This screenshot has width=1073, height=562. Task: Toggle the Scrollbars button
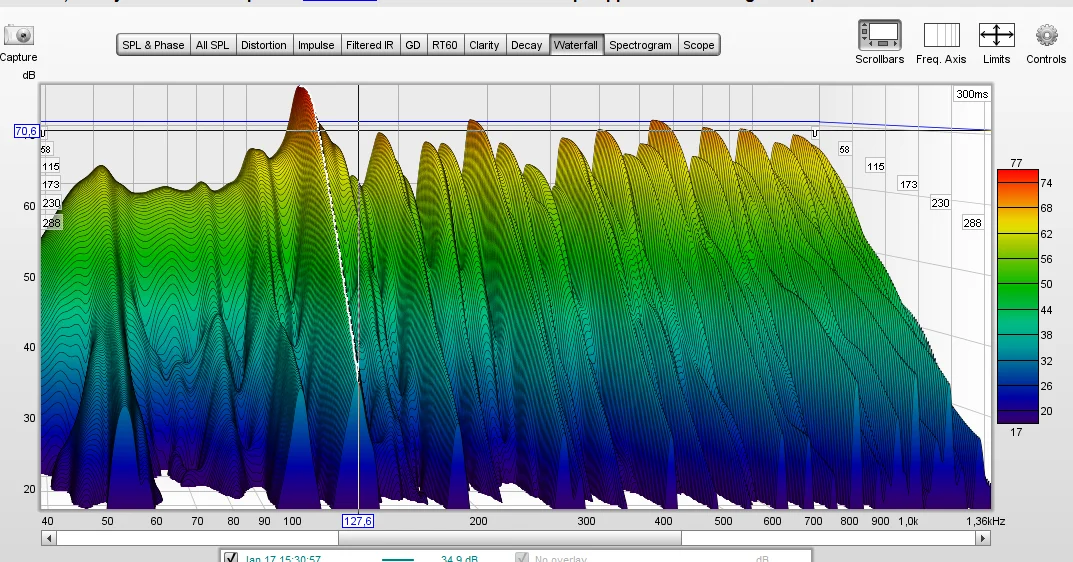(879, 35)
